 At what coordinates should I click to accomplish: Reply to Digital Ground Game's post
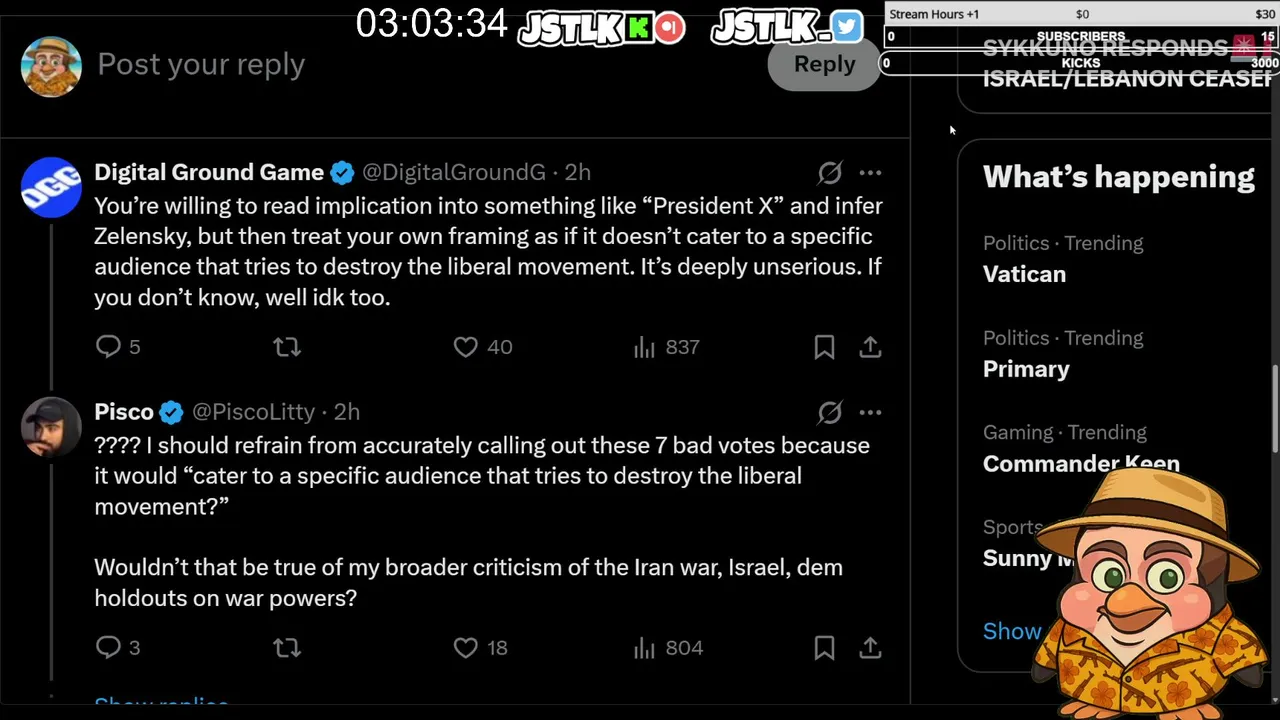click(108, 347)
